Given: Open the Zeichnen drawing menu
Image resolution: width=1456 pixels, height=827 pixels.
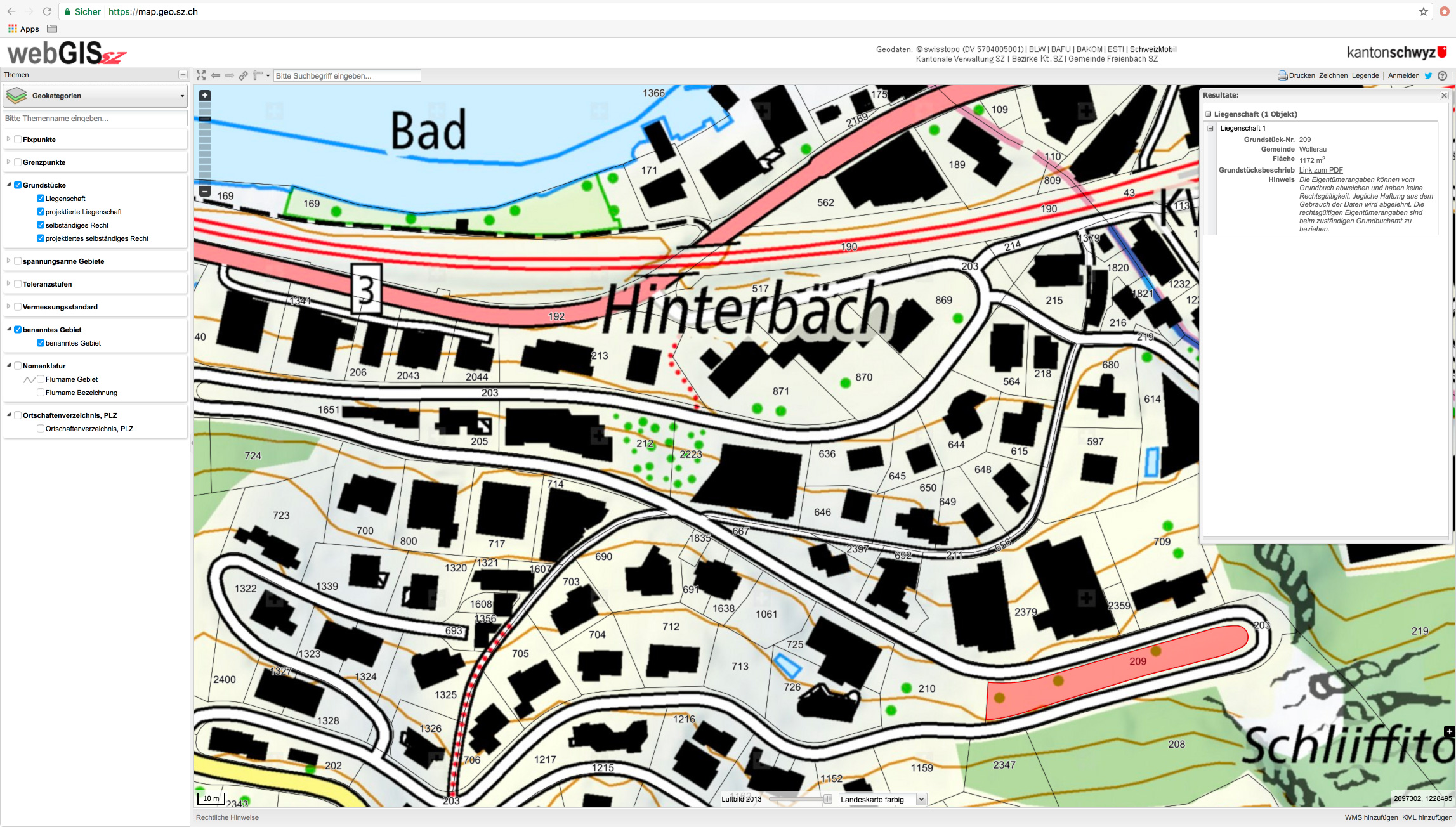Looking at the screenshot, I should (x=1333, y=75).
